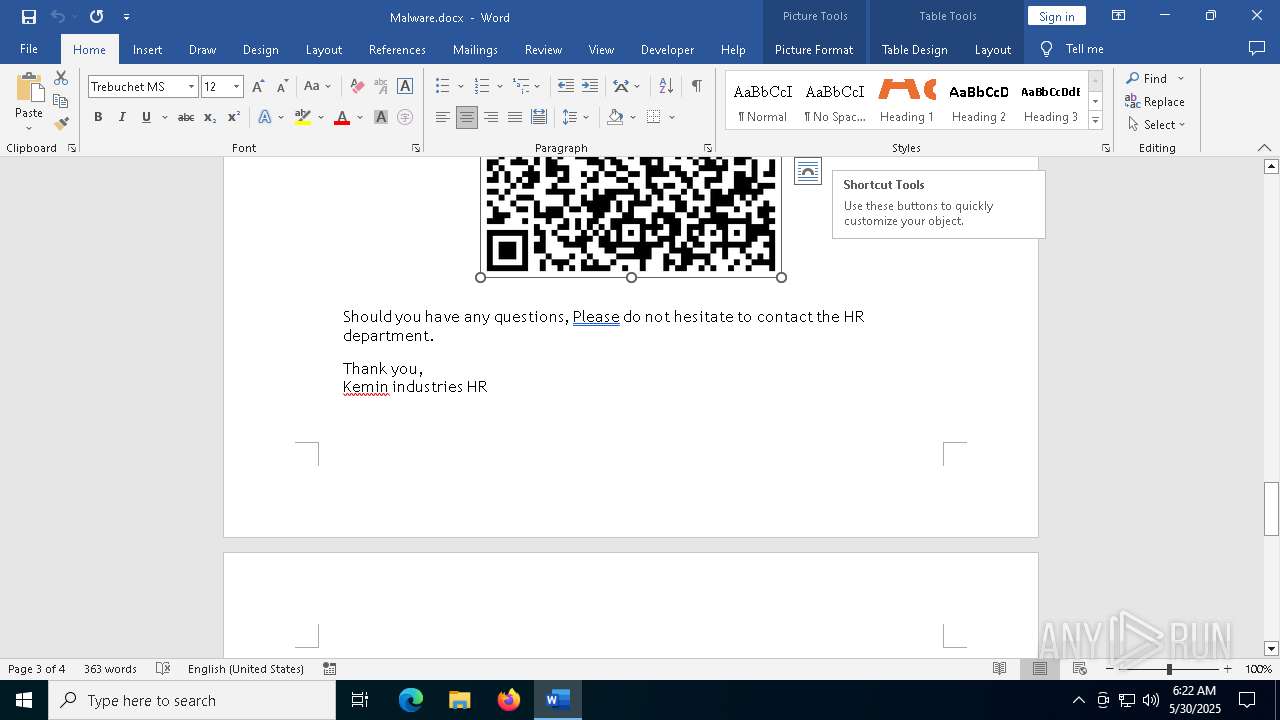Open the Table Design tab

[914, 49]
